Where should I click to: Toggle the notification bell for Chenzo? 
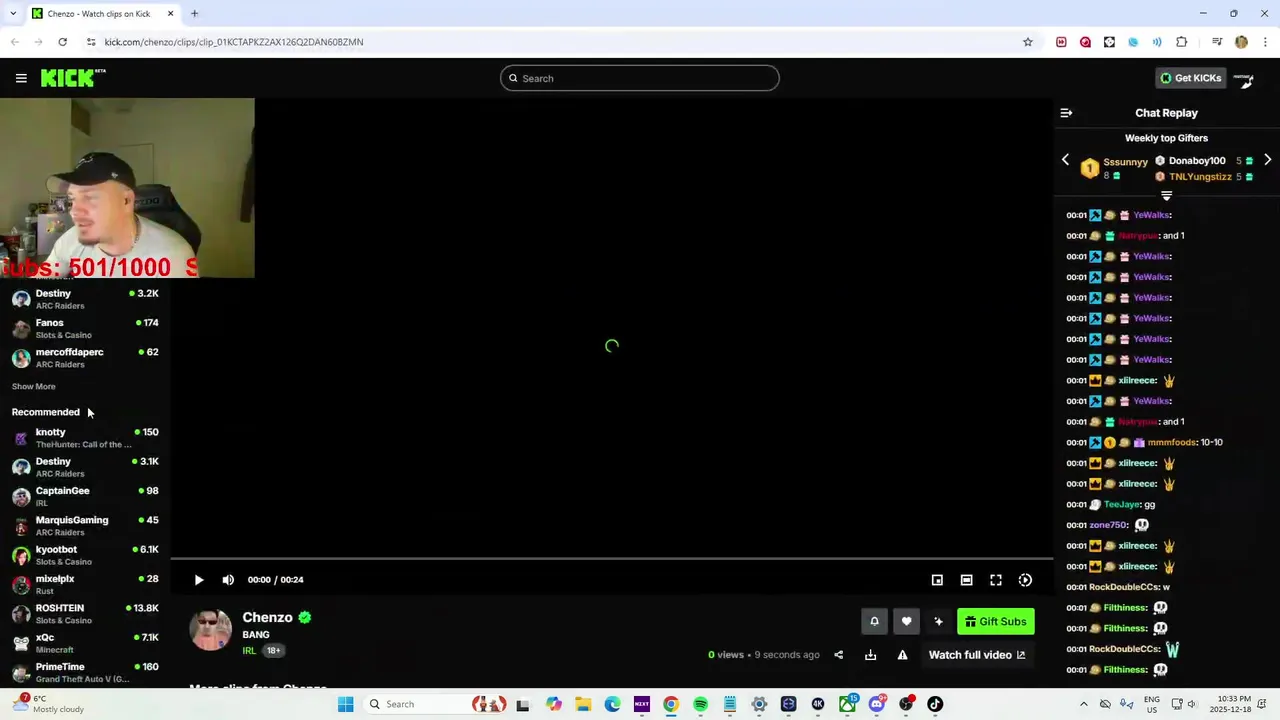(874, 621)
